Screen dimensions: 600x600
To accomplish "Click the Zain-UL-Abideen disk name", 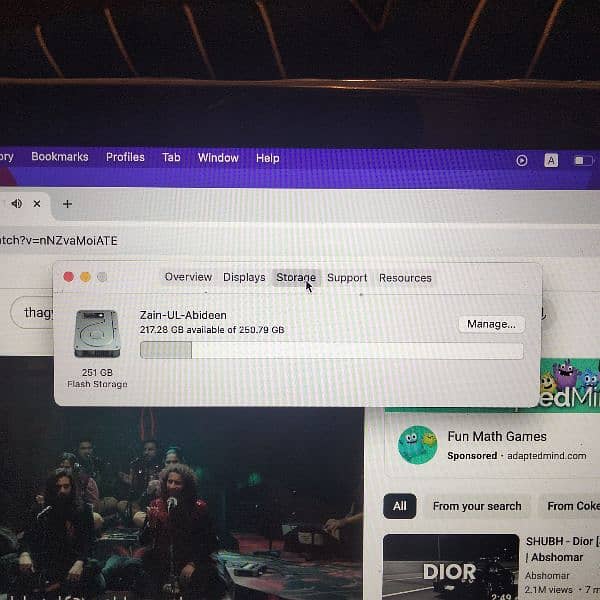I will pos(183,315).
